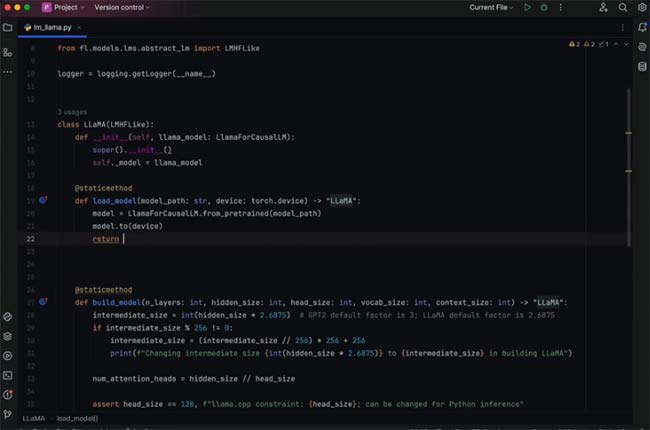The image size is (650, 430).
Task: Show the Notifications bell panel
Action: tap(641, 27)
